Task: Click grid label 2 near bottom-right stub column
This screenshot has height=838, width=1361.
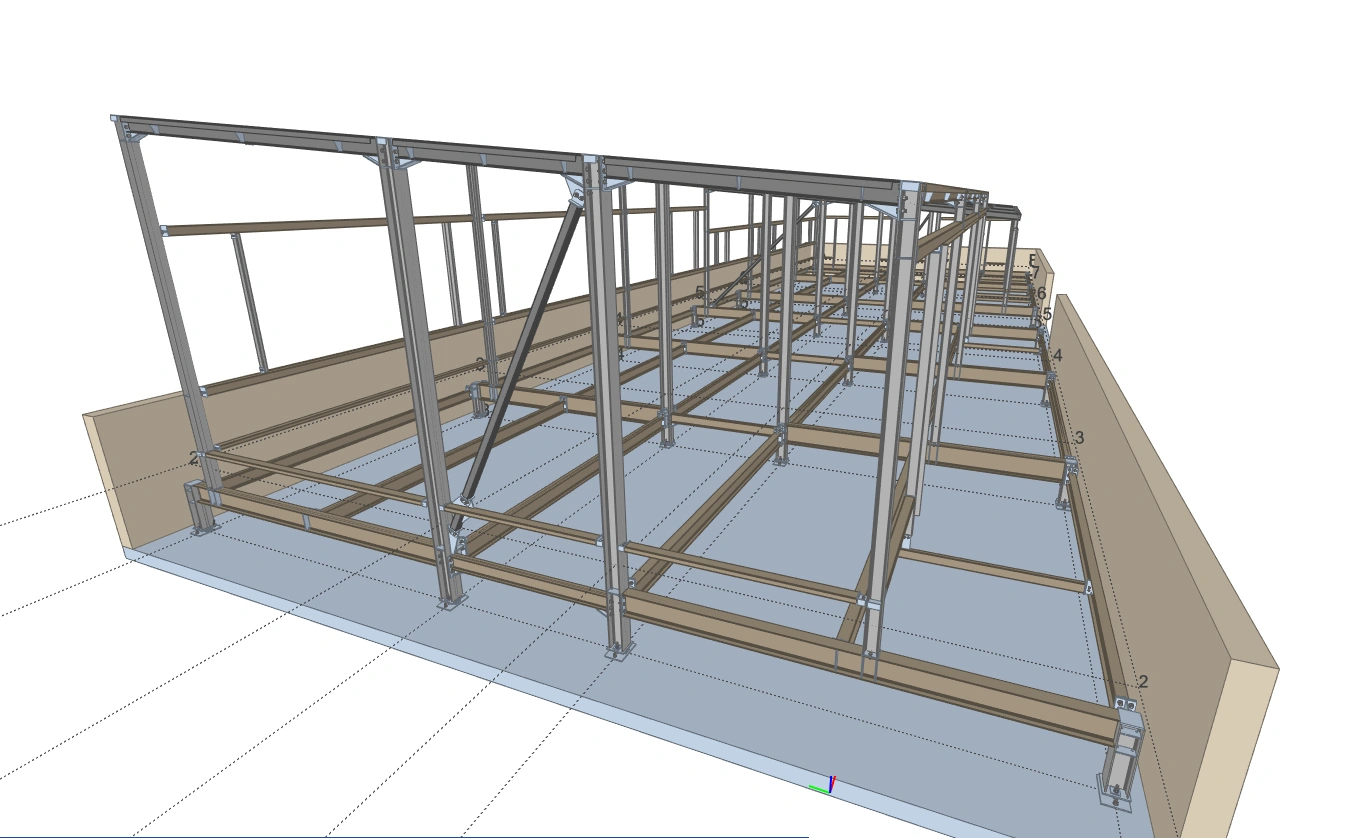Action: (1143, 682)
